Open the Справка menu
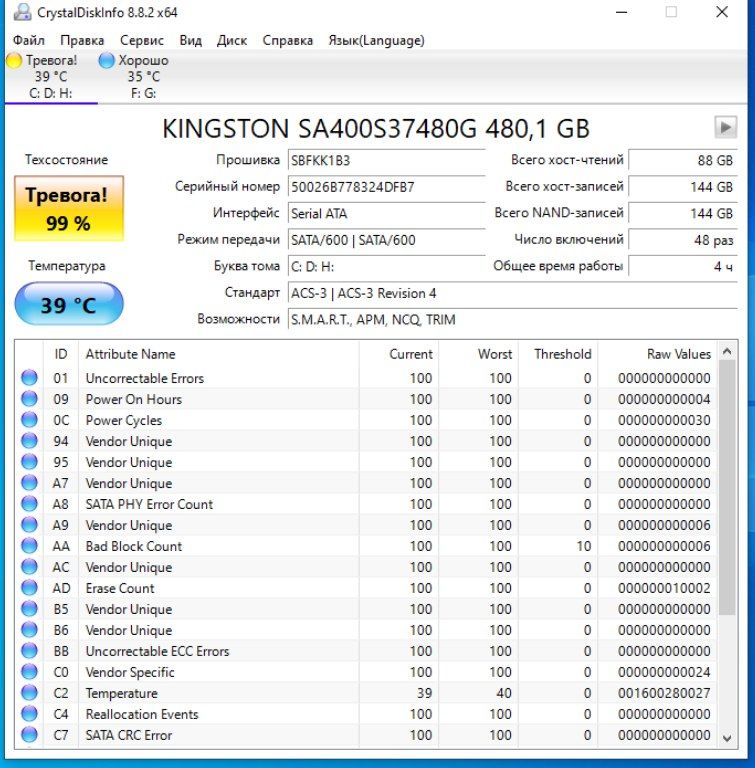The height and width of the screenshot is (768, 755). pos(288,40)
